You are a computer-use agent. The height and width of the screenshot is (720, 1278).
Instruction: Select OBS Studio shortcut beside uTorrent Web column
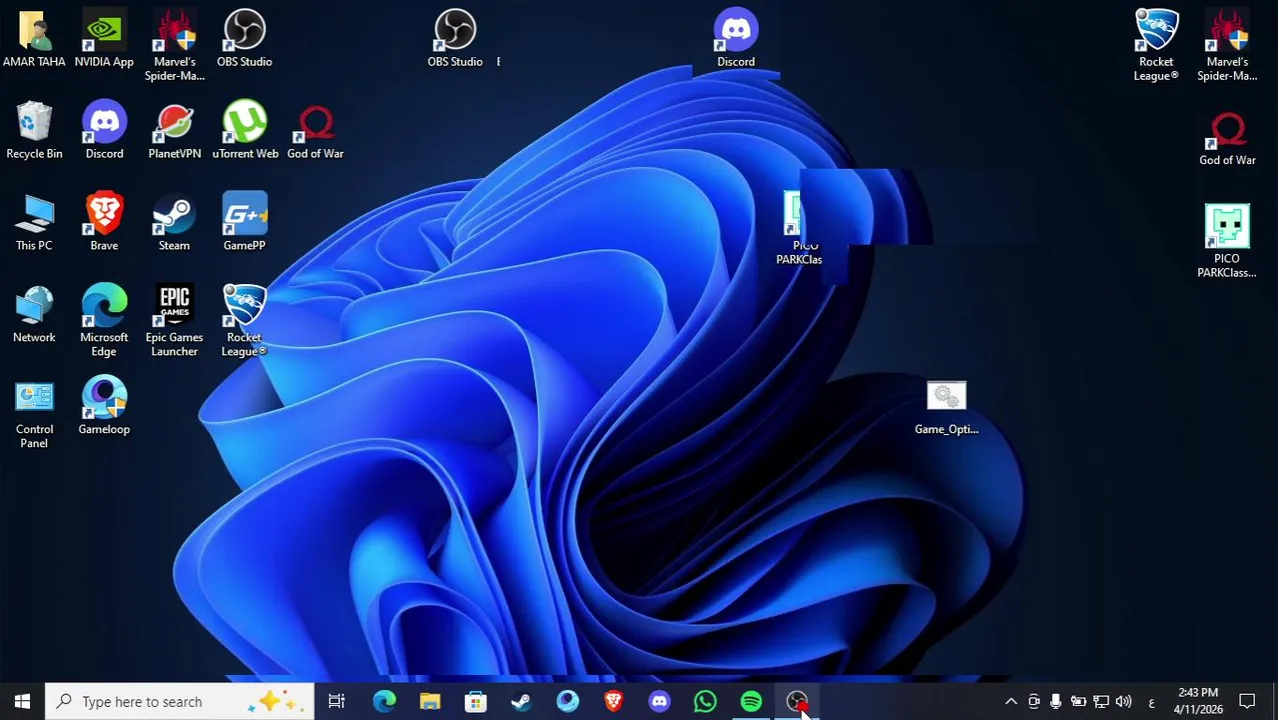[x=245, y=41]
